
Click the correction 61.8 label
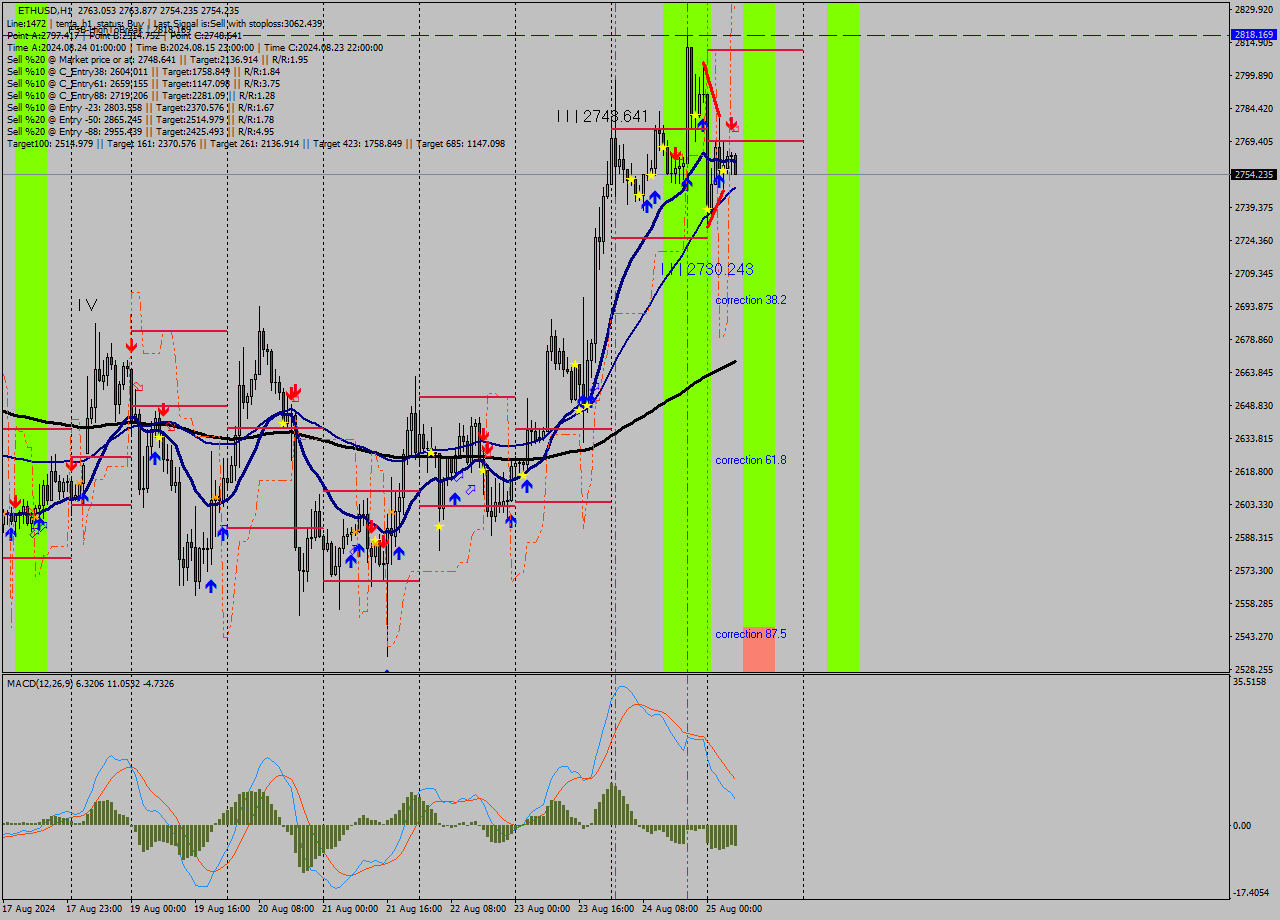pyautogui.click(x=750, y=460)
